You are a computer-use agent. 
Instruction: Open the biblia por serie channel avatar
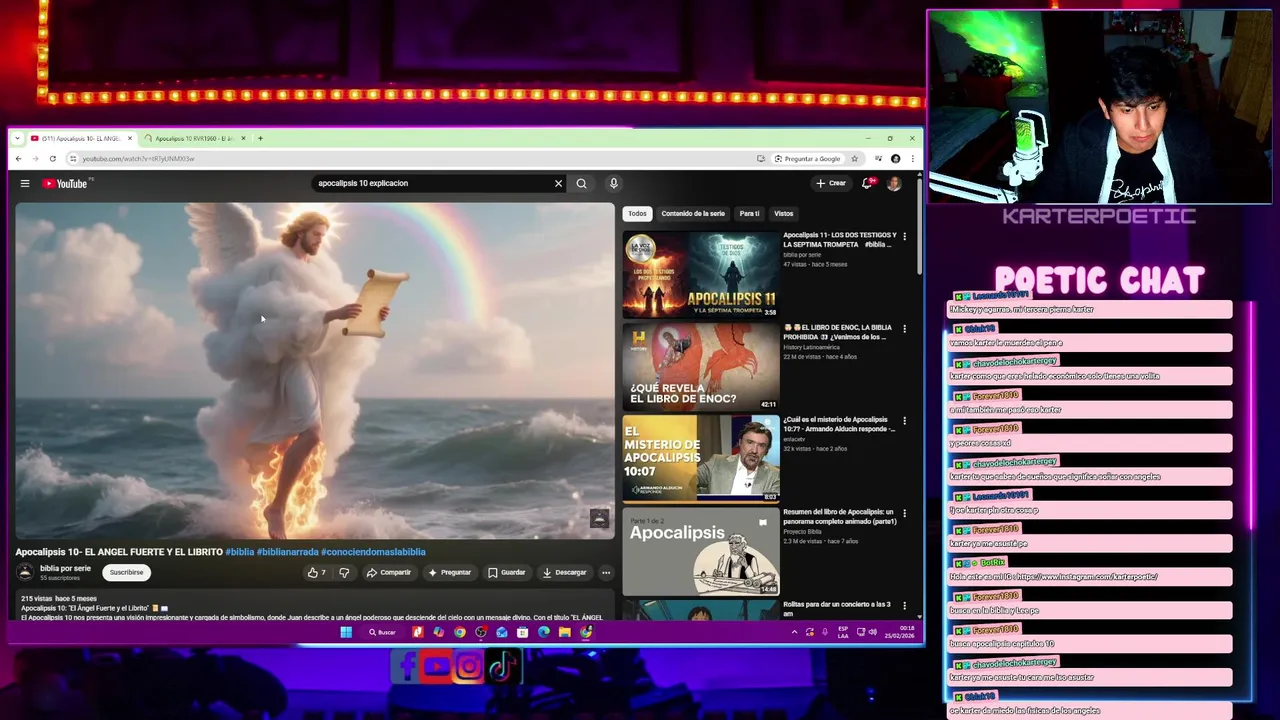point(25,572)
